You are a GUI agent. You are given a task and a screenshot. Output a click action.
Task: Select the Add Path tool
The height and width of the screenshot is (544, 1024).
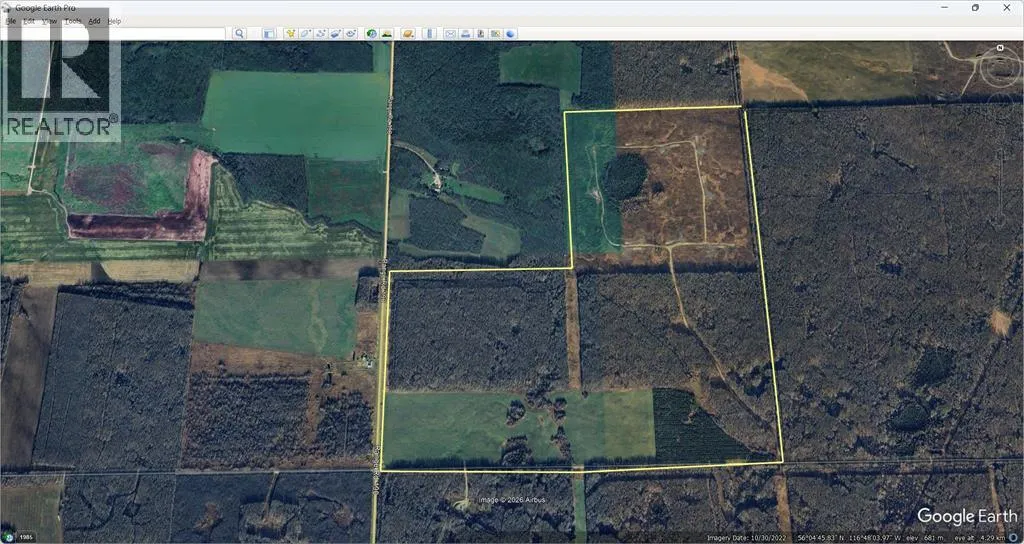[320, 33]
